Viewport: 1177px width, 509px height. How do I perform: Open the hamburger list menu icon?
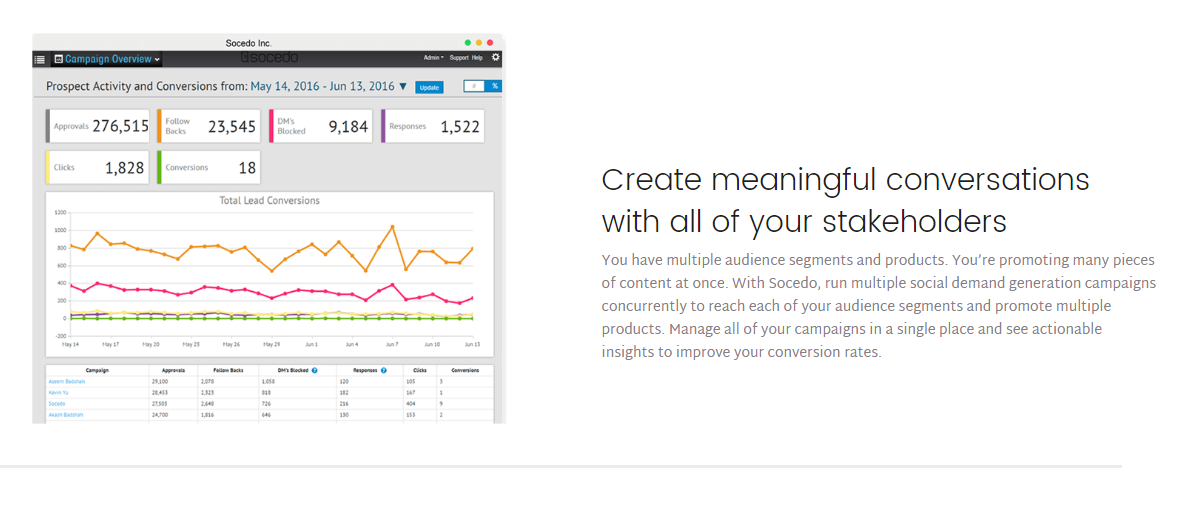click(x=40, y=59)
